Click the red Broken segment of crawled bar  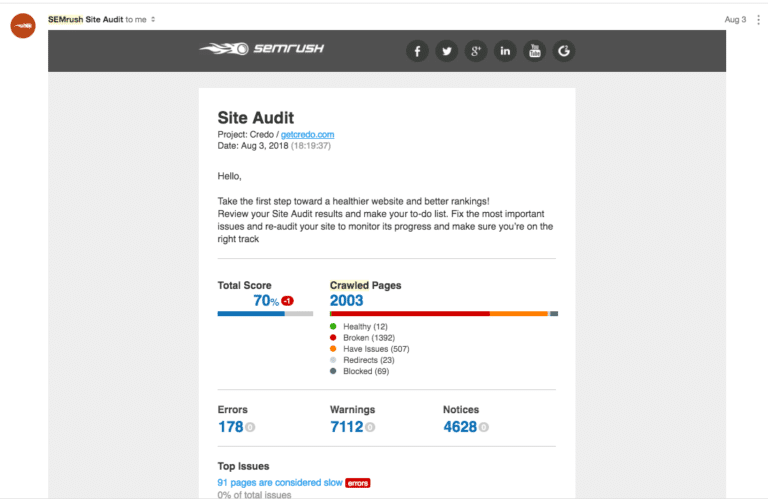pyautogui.click(x=410, y=313)
